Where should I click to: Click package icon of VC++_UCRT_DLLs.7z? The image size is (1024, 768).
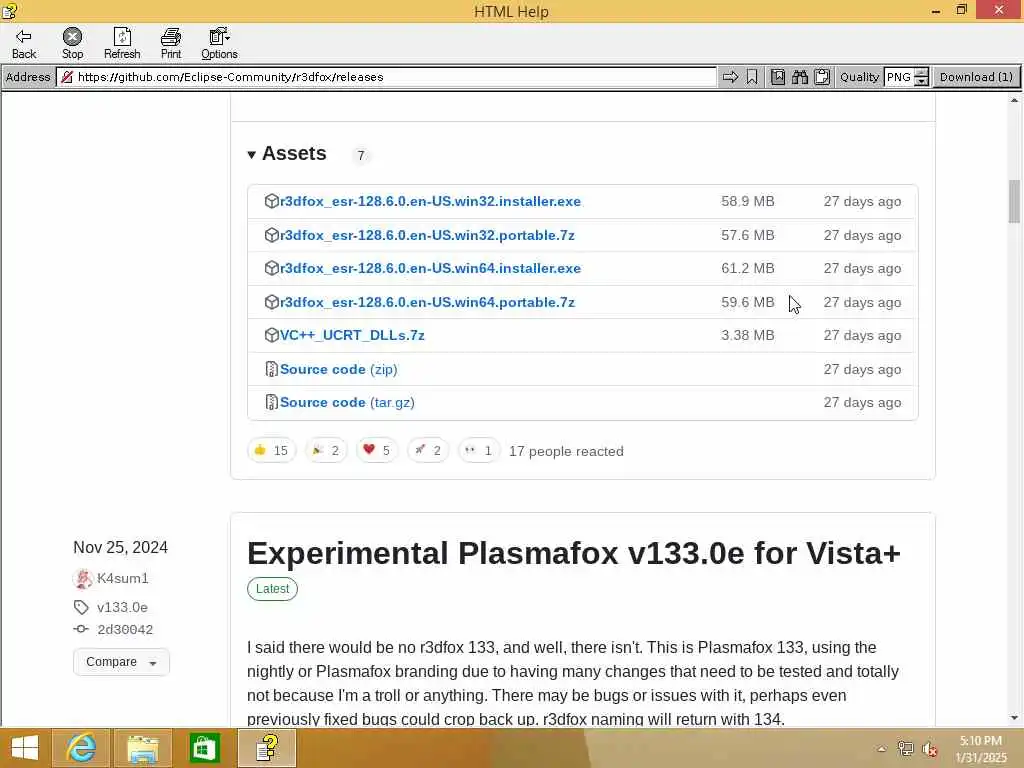[x=272, y=335]
